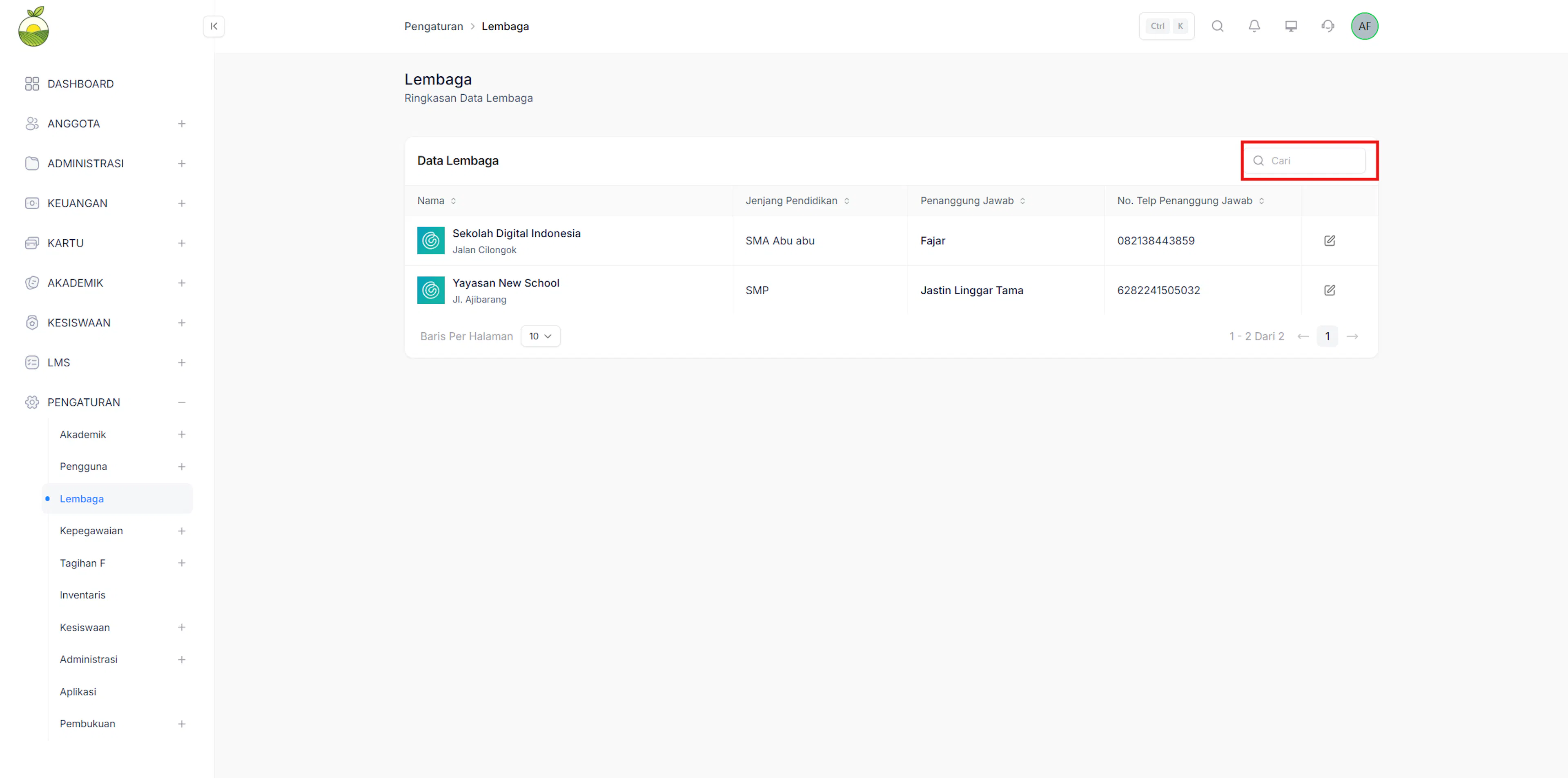Sort by Penanggung Jawab column
Viewport: 1568px width, 778px height.
tap(1022, 201)
